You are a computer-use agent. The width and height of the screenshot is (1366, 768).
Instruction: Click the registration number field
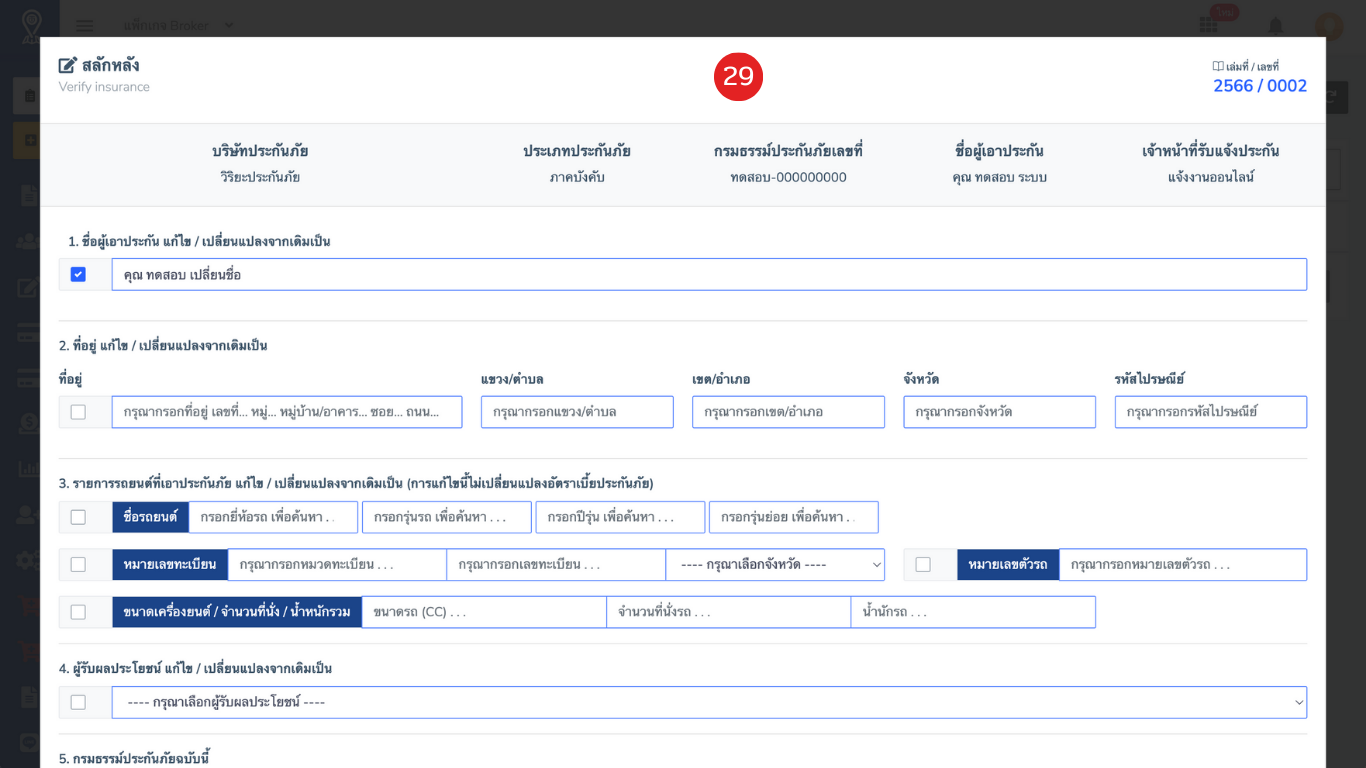[556, 565]
